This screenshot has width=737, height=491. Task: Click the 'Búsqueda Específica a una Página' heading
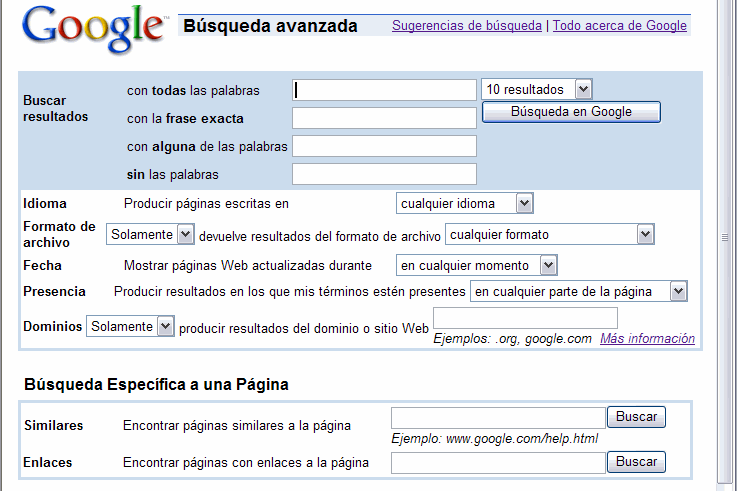[156, 384]
